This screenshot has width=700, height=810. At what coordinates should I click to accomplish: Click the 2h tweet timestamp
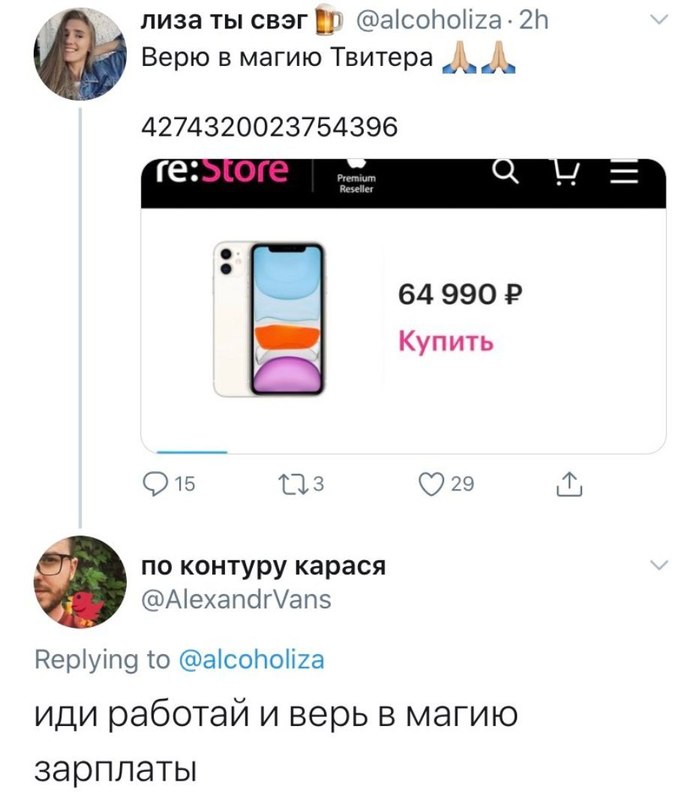533,20
